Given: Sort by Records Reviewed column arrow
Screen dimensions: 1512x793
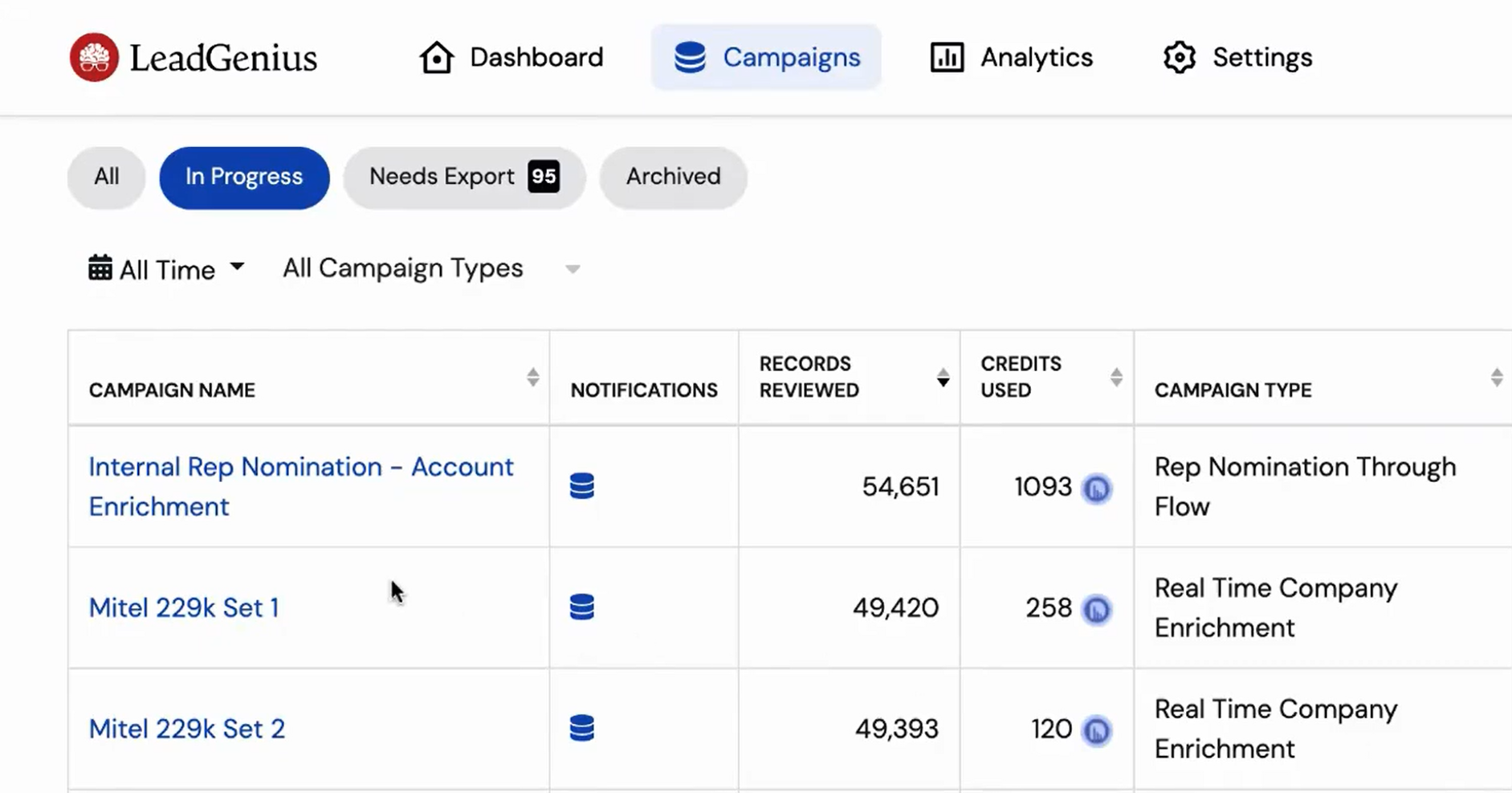Looking at the screenshot, I should pos(943,377).
